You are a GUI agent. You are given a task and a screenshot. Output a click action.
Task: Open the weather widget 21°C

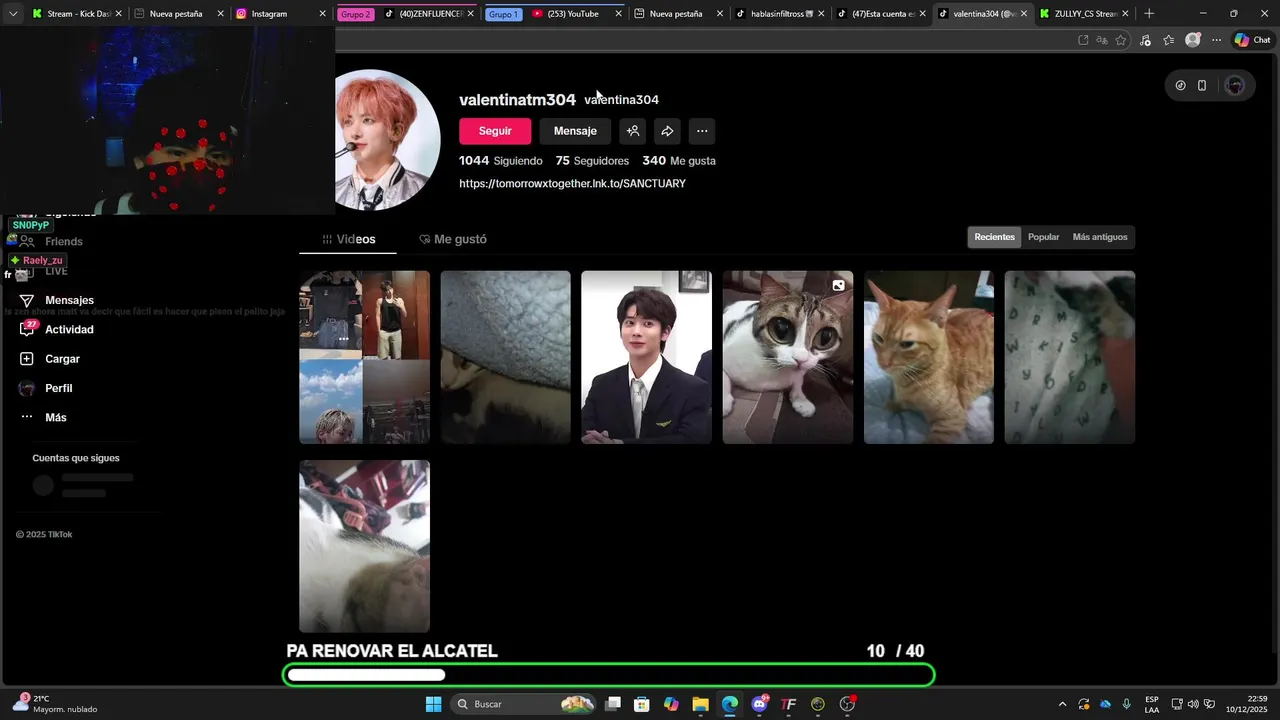click(55, 704)
